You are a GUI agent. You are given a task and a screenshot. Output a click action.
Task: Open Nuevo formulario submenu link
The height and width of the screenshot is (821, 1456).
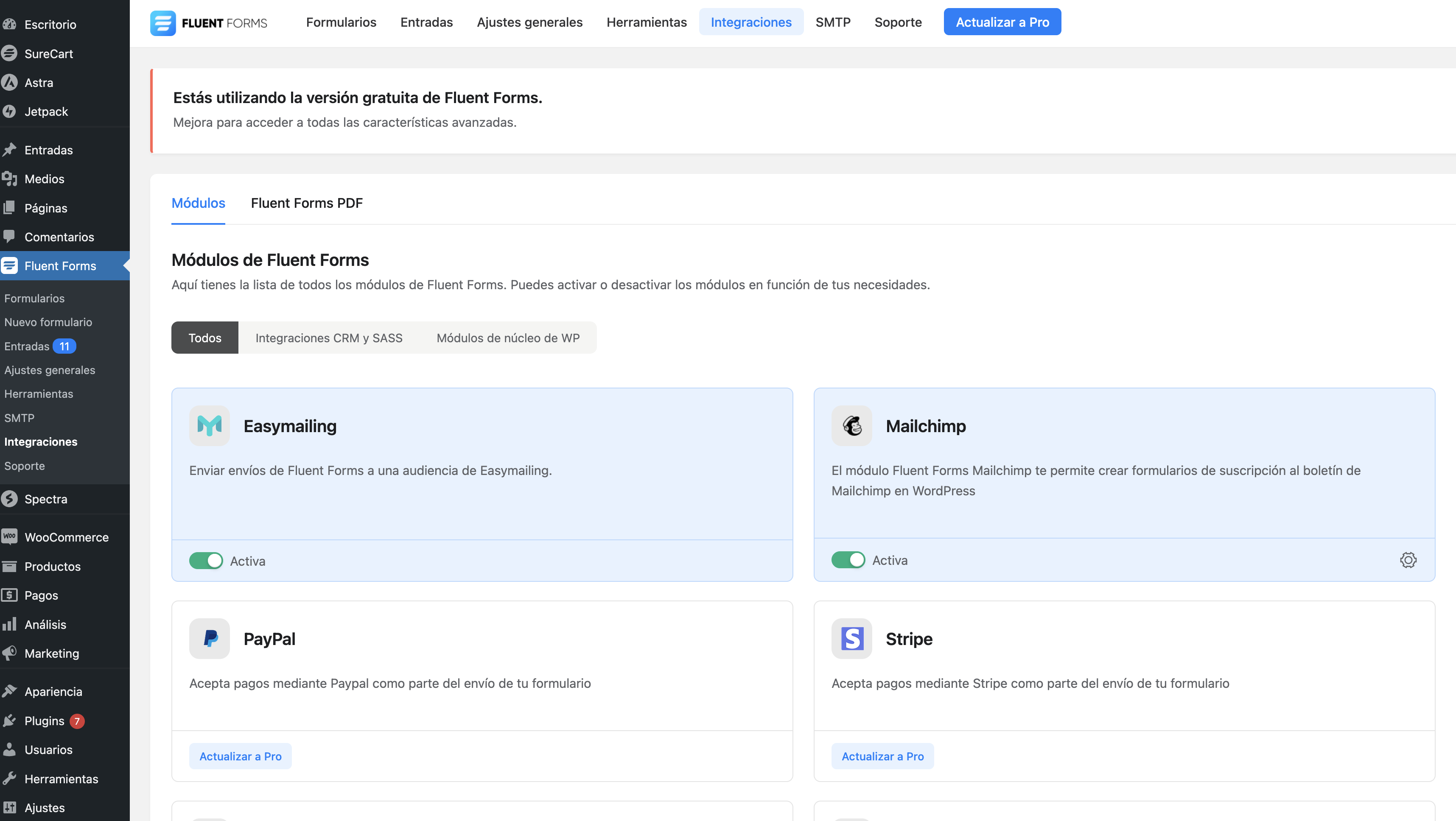coord(48,322)
